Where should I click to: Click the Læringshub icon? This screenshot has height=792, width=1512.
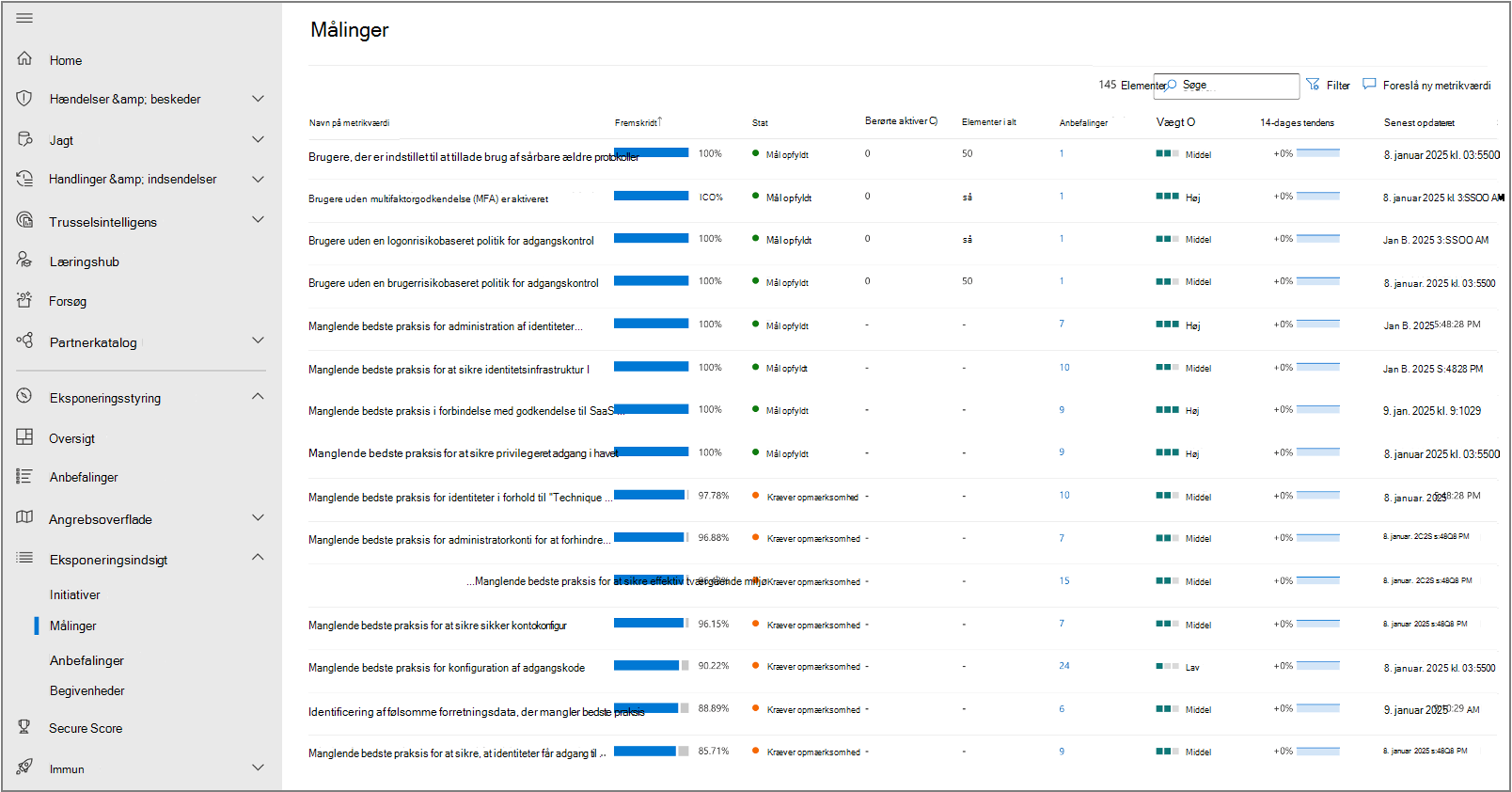pos(24,260)
